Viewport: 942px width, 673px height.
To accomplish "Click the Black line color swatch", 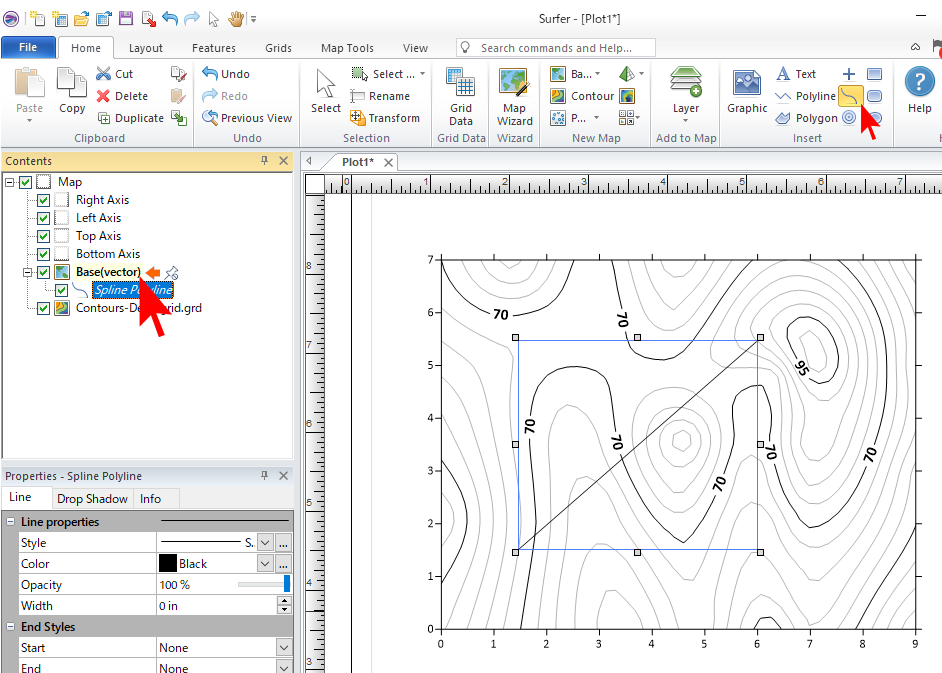I will coord(168,564).
